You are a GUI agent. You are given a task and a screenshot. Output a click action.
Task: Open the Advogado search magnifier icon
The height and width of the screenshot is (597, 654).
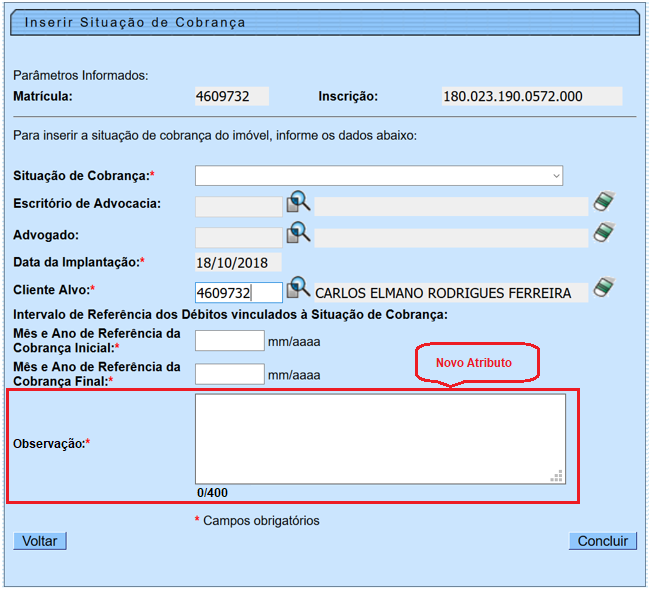299,234
